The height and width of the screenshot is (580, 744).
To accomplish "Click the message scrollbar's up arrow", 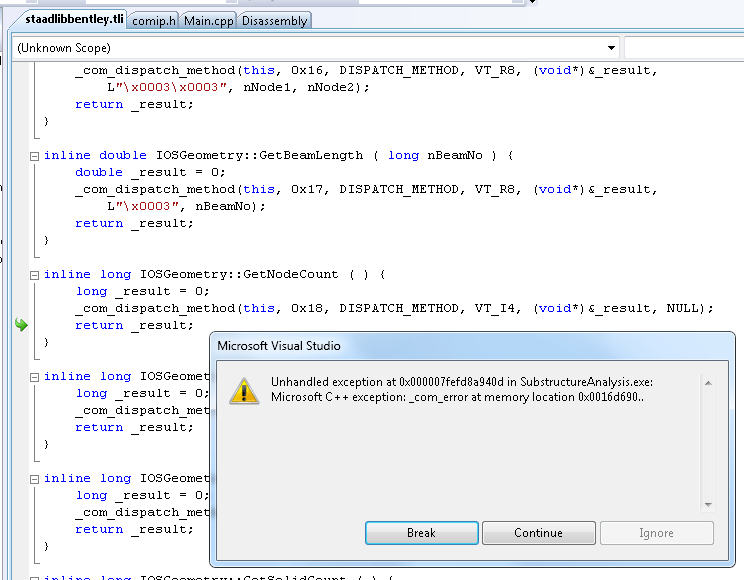I will tap(708, 383).
